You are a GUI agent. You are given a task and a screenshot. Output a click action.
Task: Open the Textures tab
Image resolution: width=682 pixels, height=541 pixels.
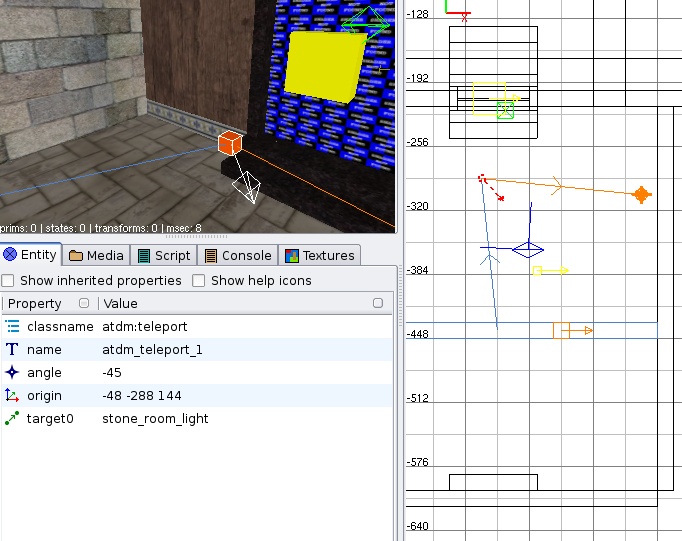[320, 255]
